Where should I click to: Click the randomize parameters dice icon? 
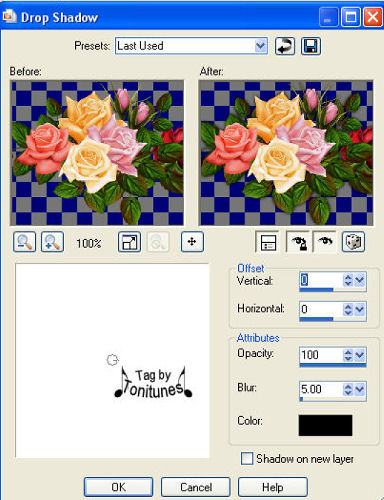click(x=353, y=242)
